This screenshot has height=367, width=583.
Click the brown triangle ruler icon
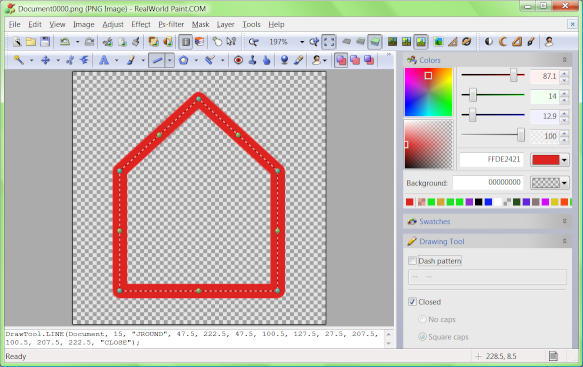pyautogui.click(x=452, y=42)
